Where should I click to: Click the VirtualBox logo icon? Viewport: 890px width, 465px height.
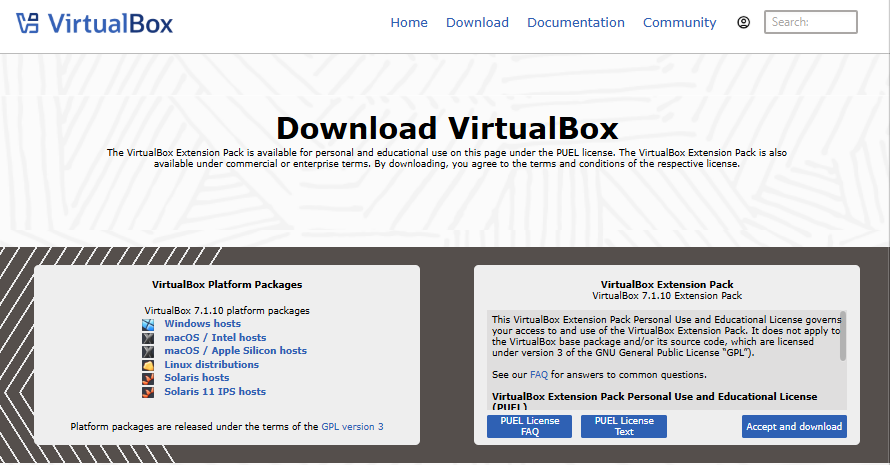click(x=27, y=23)
